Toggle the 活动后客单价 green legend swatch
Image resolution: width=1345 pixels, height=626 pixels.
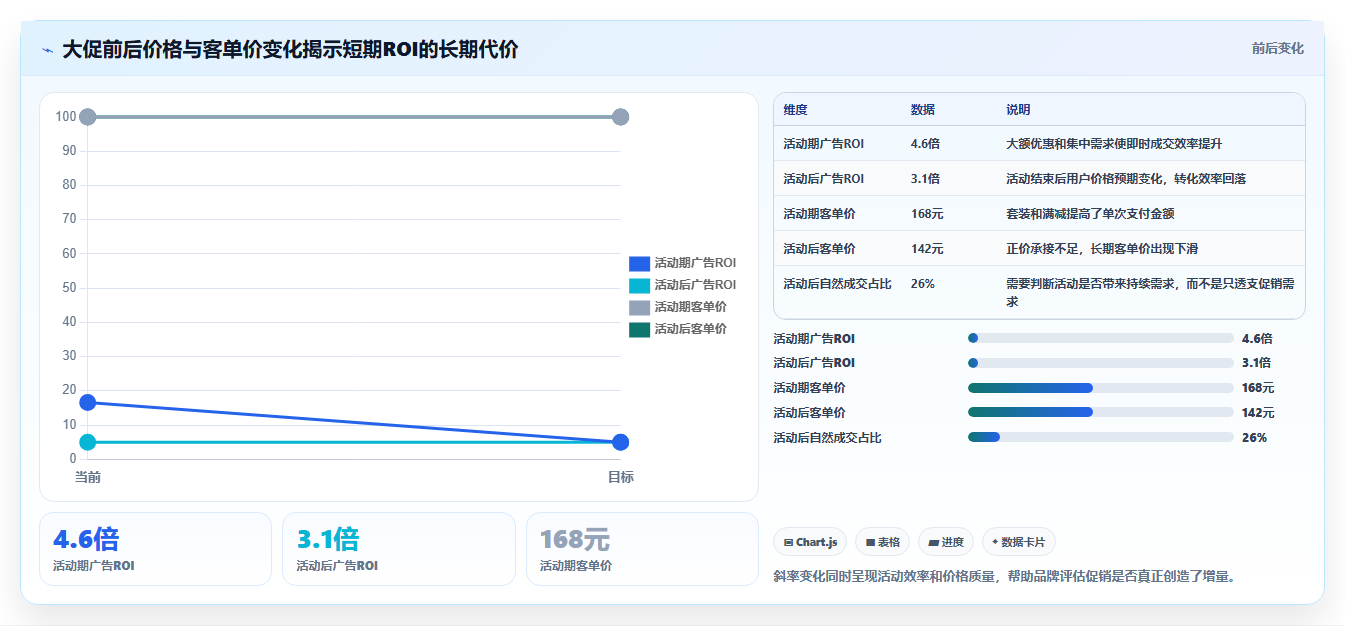coord(639,329)
